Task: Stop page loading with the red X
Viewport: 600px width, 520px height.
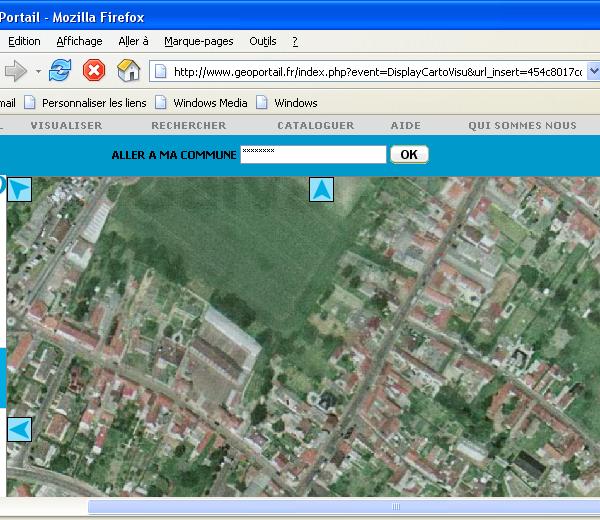Action: point(94,70)
